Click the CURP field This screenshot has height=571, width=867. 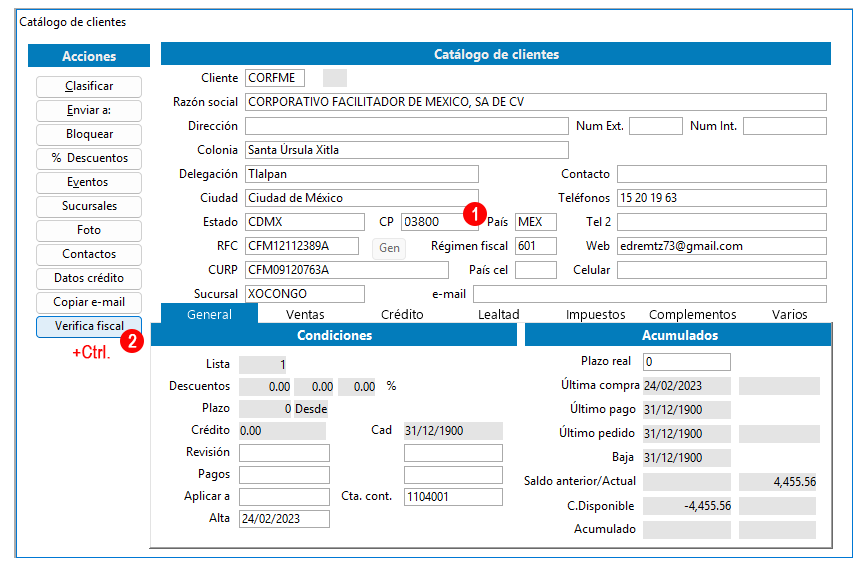(347, 270)
